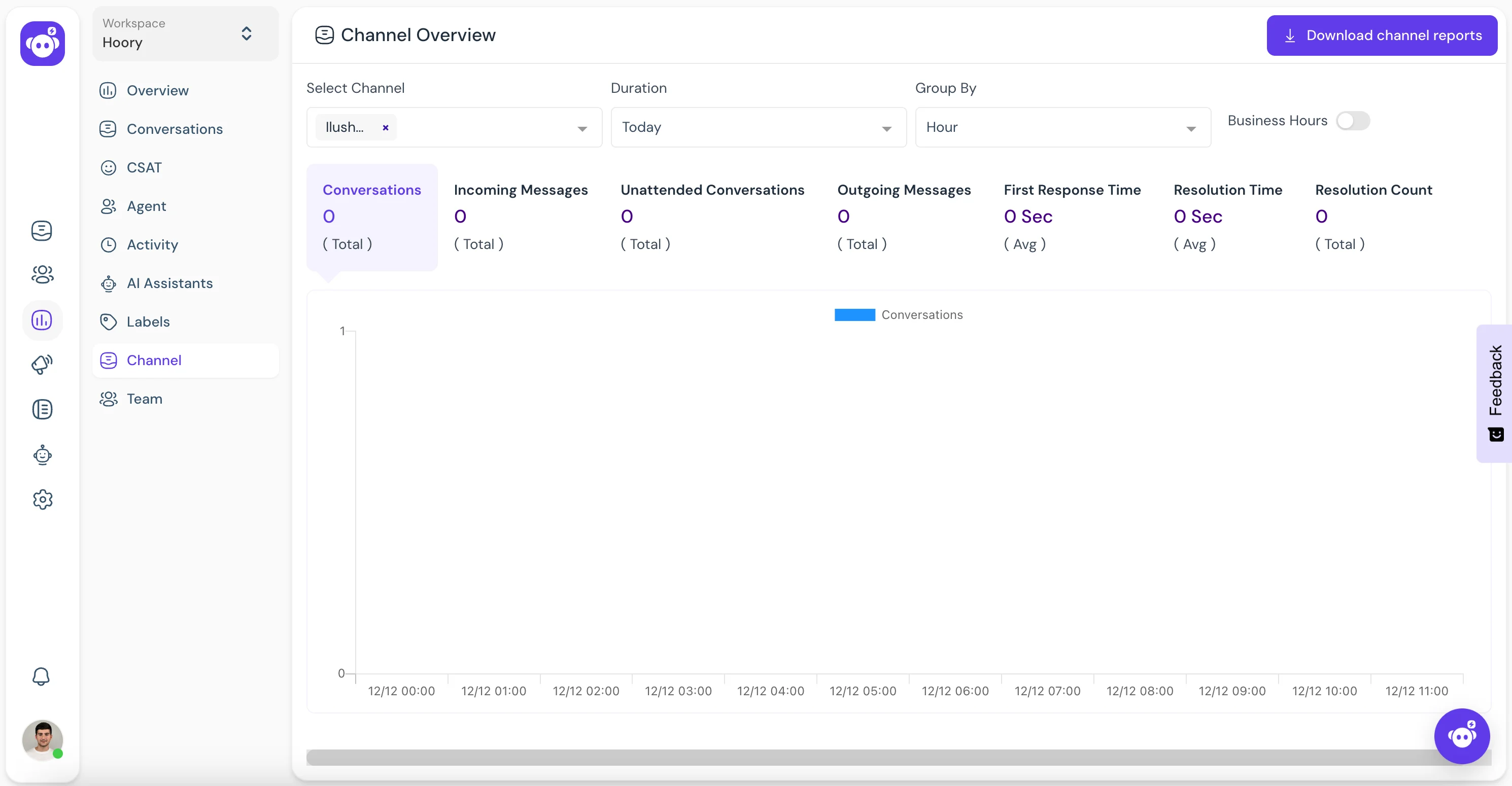The image size is (1512, 786).
Task: Click the Labels icon in sidebar
Action: click(108, 322)
